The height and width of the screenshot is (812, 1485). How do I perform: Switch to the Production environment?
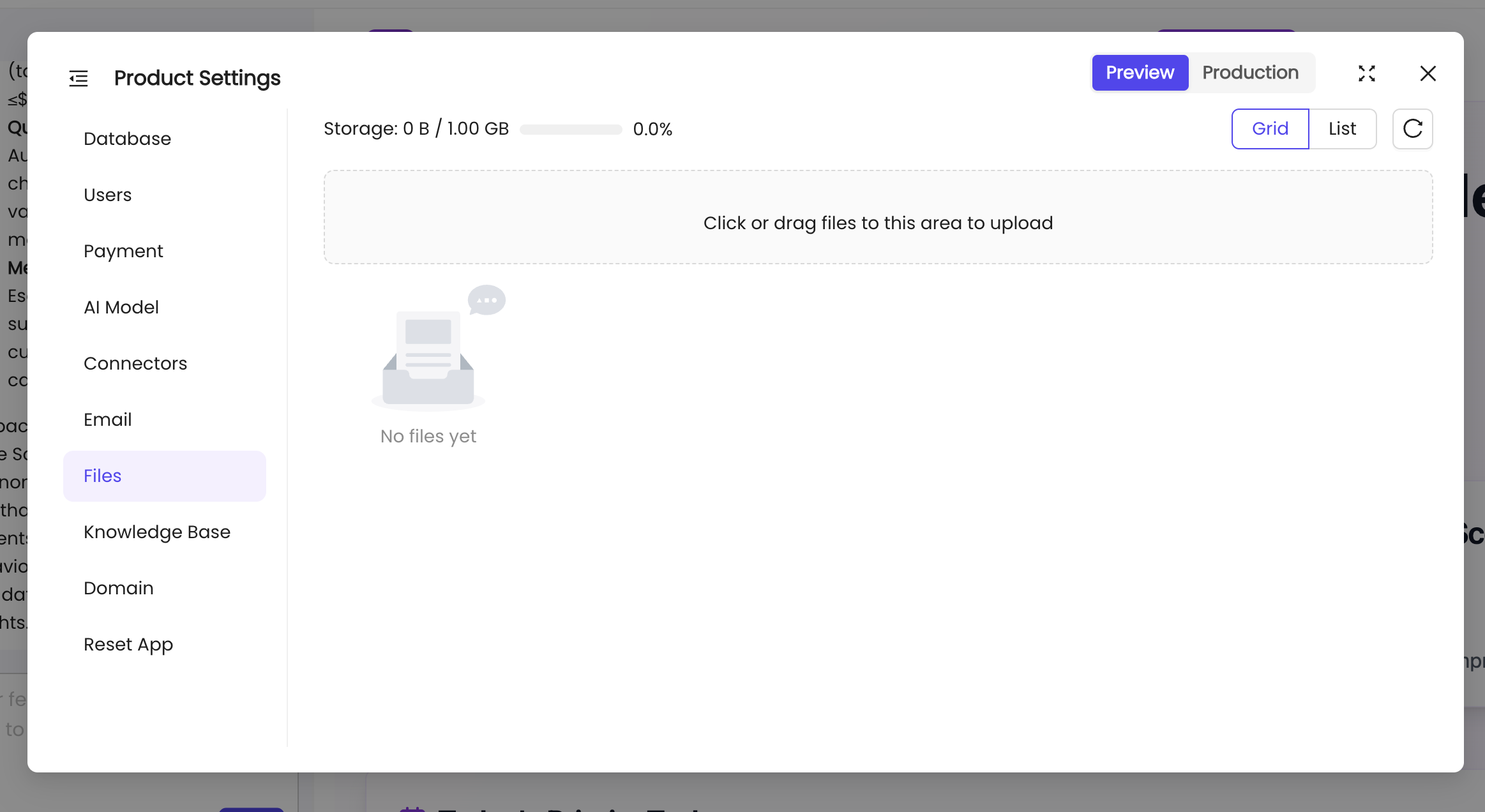(1249, 72)
